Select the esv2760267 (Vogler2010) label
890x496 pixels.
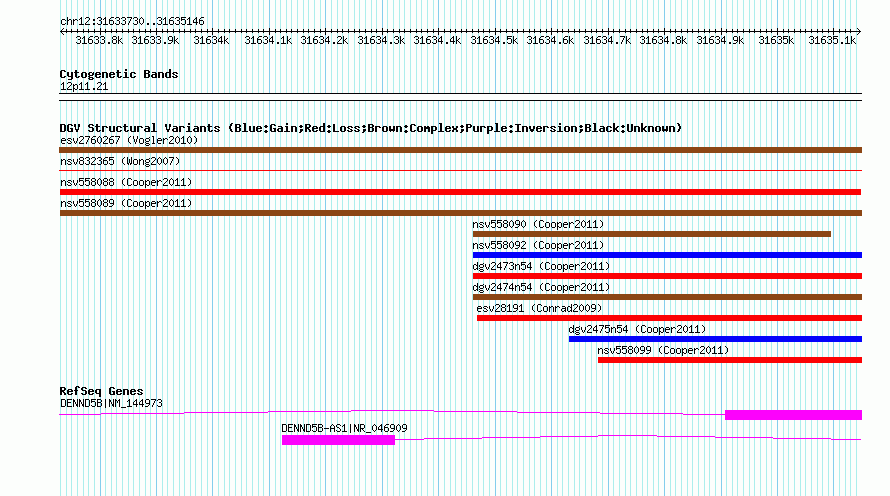(129, 140)
